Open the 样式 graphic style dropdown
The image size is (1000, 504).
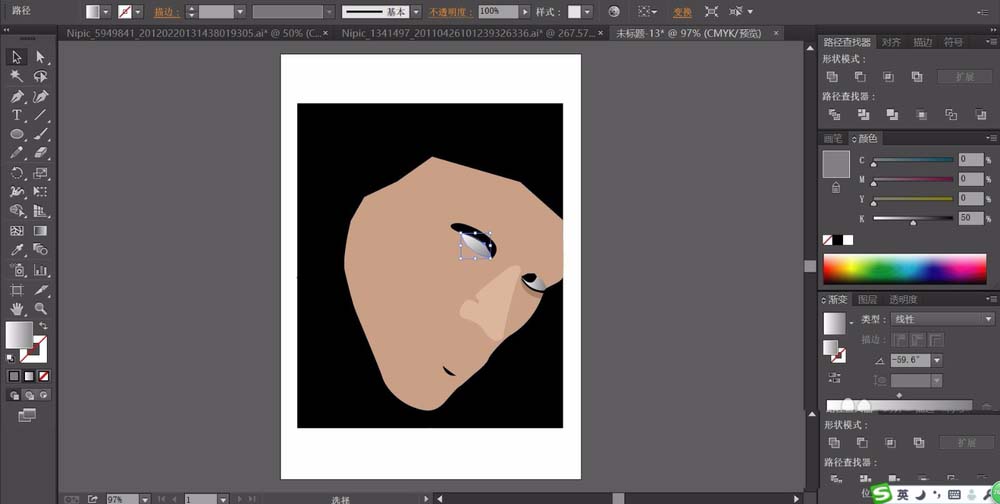point(587,11)
